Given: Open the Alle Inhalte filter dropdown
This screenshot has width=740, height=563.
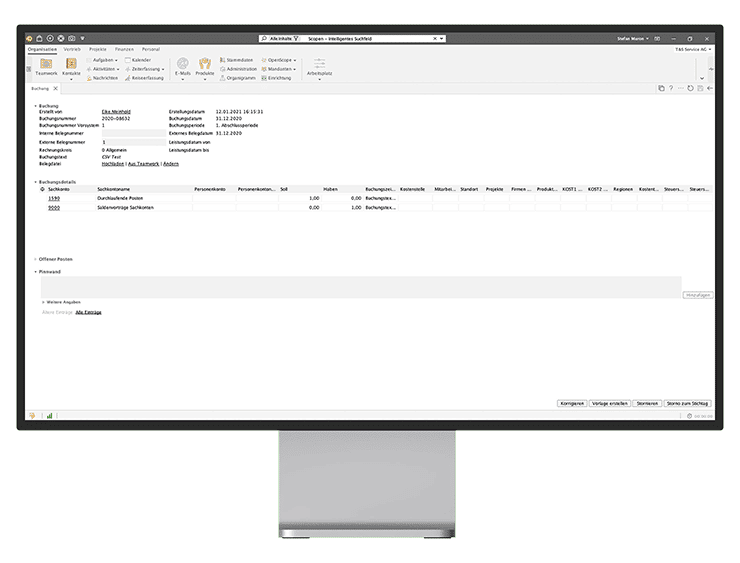Looking at the screenshot, I should point(284,38).
